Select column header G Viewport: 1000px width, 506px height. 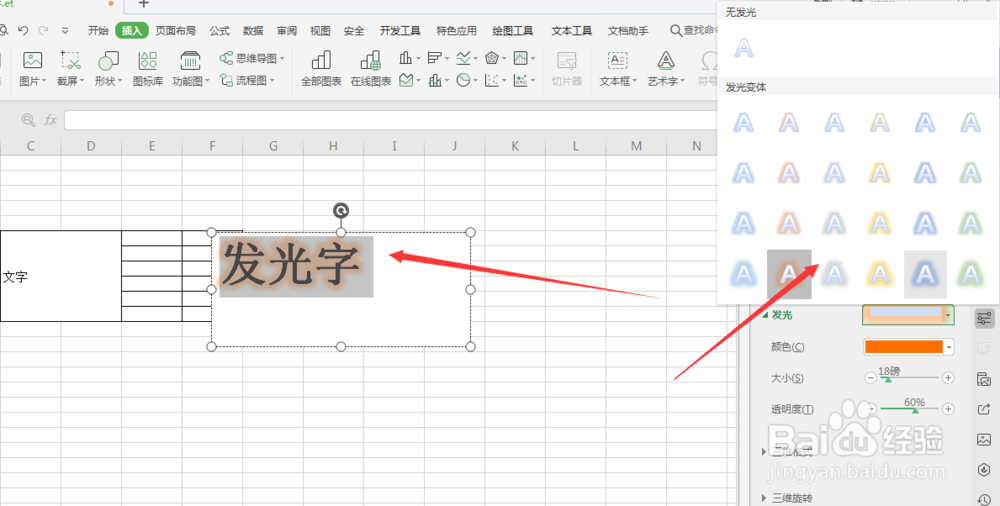click(x=273, y=146)
